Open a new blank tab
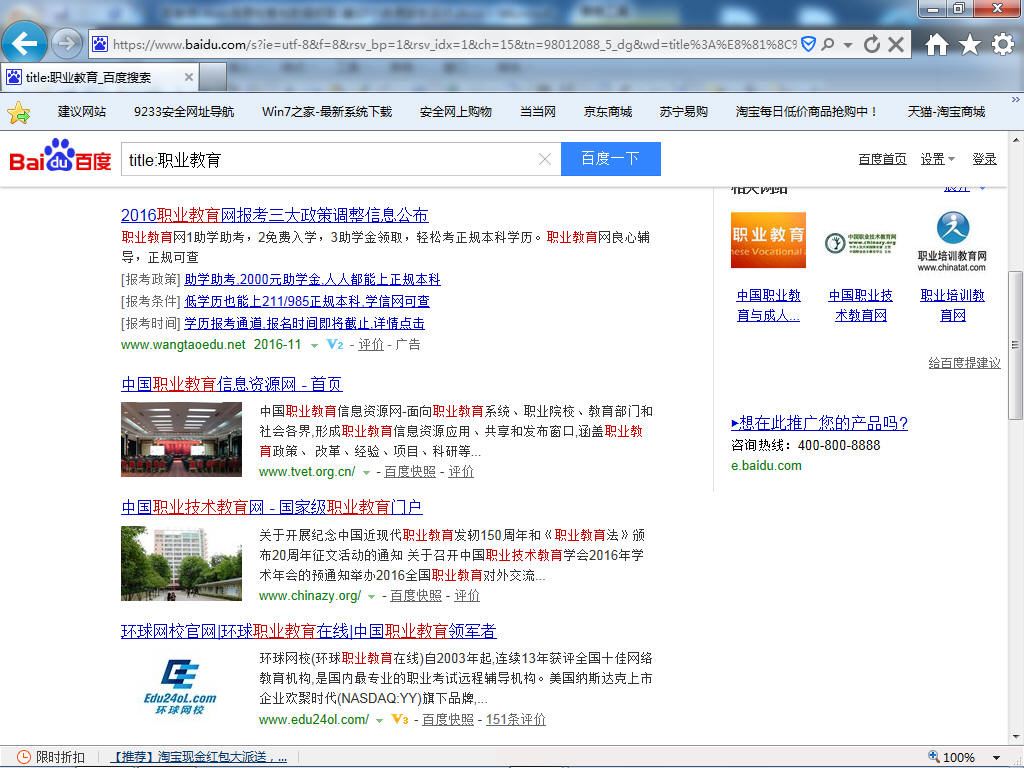Viewport: 1024px width, 768px height. [x=213, y=77]
